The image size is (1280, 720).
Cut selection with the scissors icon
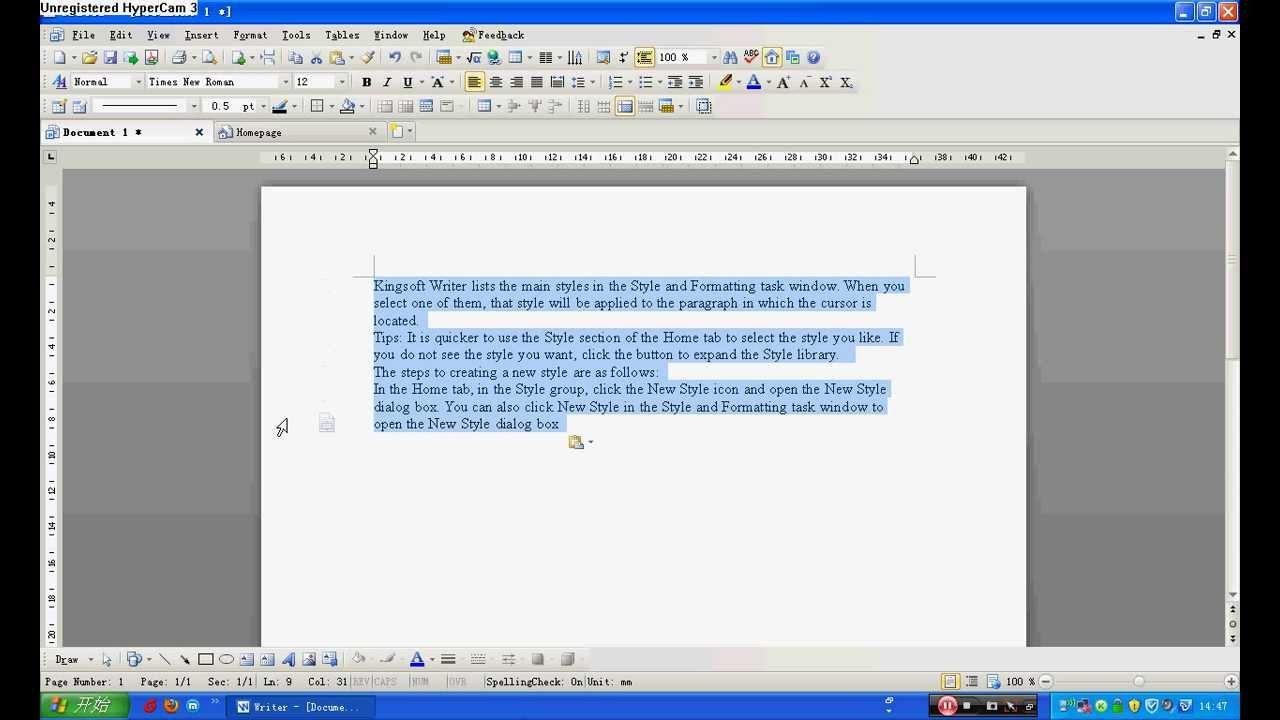316,58
